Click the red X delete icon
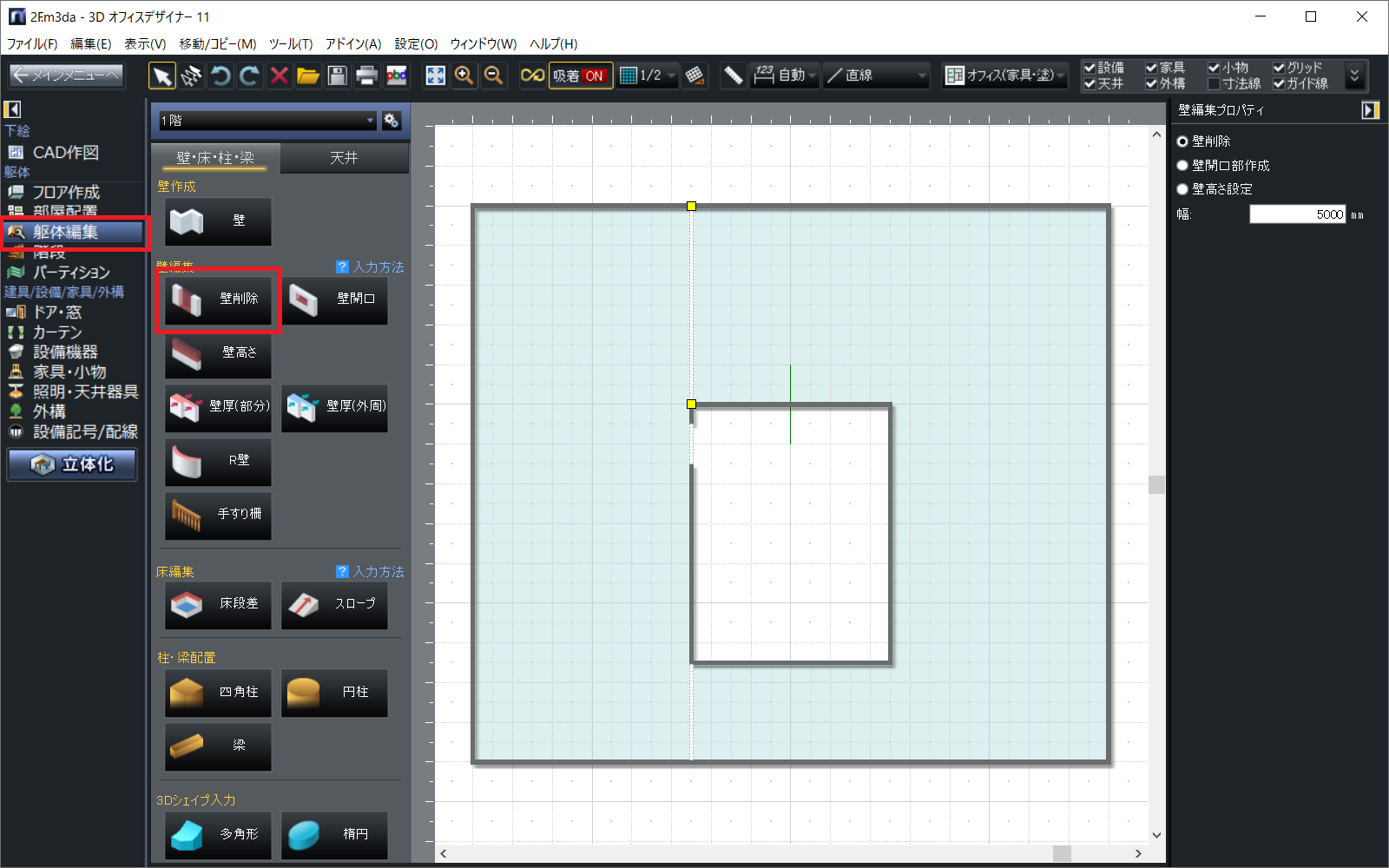This screenshot has height=868, width=1389. pos(279,76)
